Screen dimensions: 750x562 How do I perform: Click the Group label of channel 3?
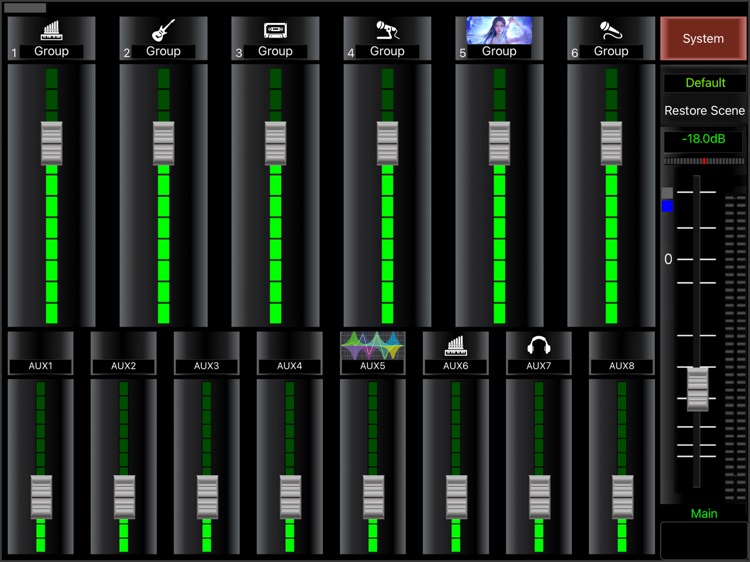point(276,51)
